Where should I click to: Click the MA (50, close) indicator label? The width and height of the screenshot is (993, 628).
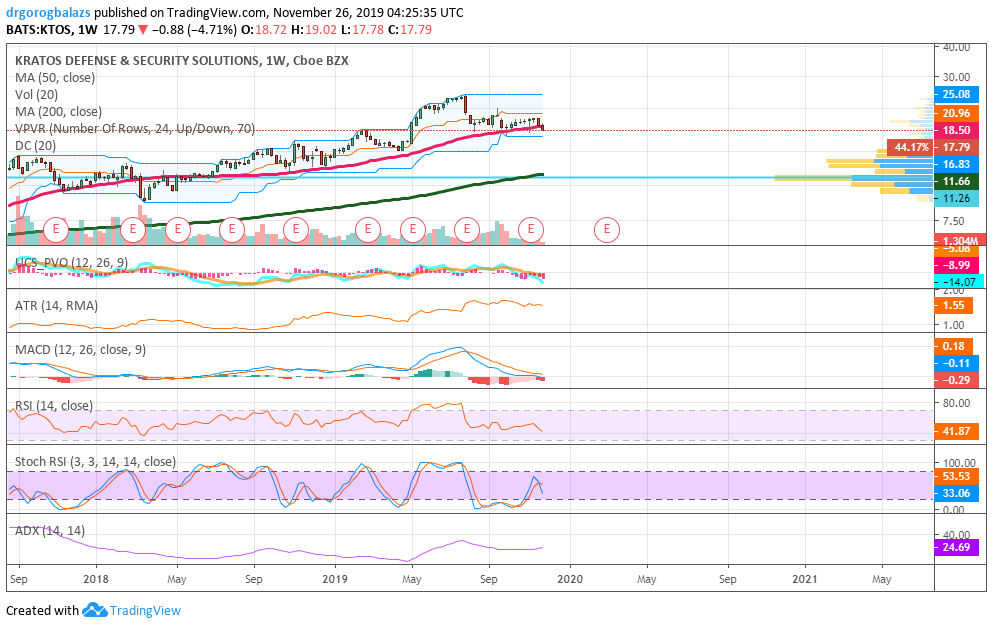[x=55, y=78]
